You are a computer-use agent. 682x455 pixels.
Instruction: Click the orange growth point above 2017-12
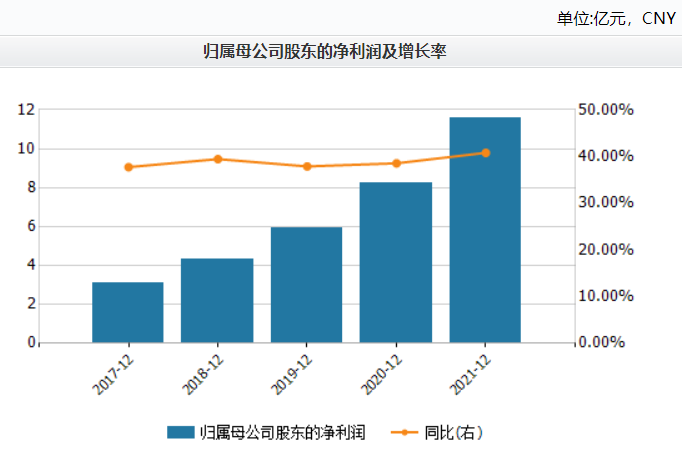[128, 167]
